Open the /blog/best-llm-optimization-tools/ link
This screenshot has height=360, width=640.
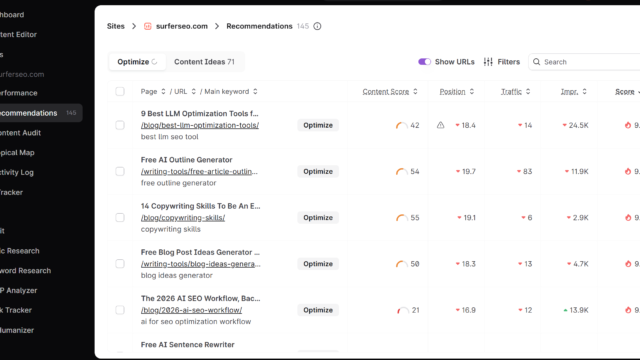tap(200, 125)
